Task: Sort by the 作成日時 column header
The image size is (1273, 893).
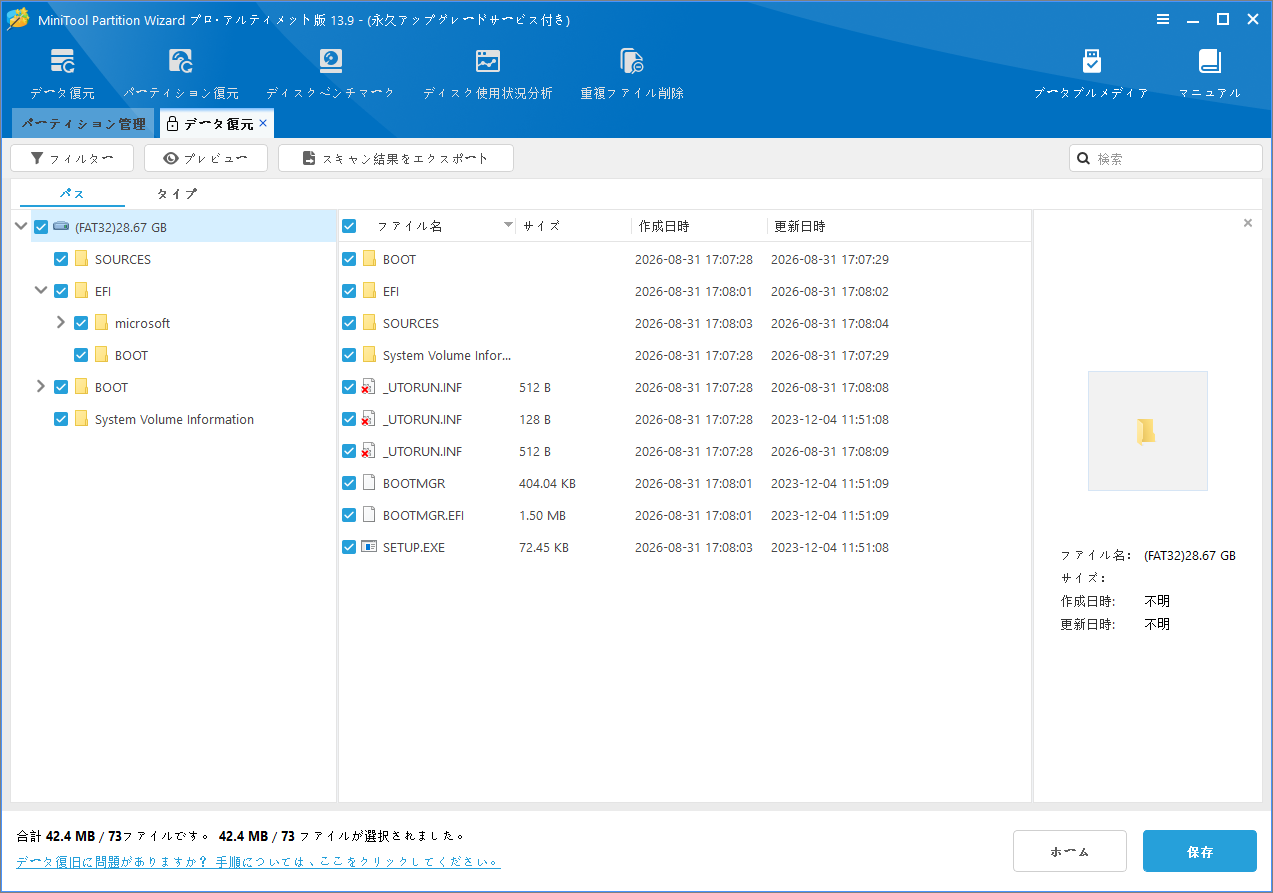Action: point(698,226)
